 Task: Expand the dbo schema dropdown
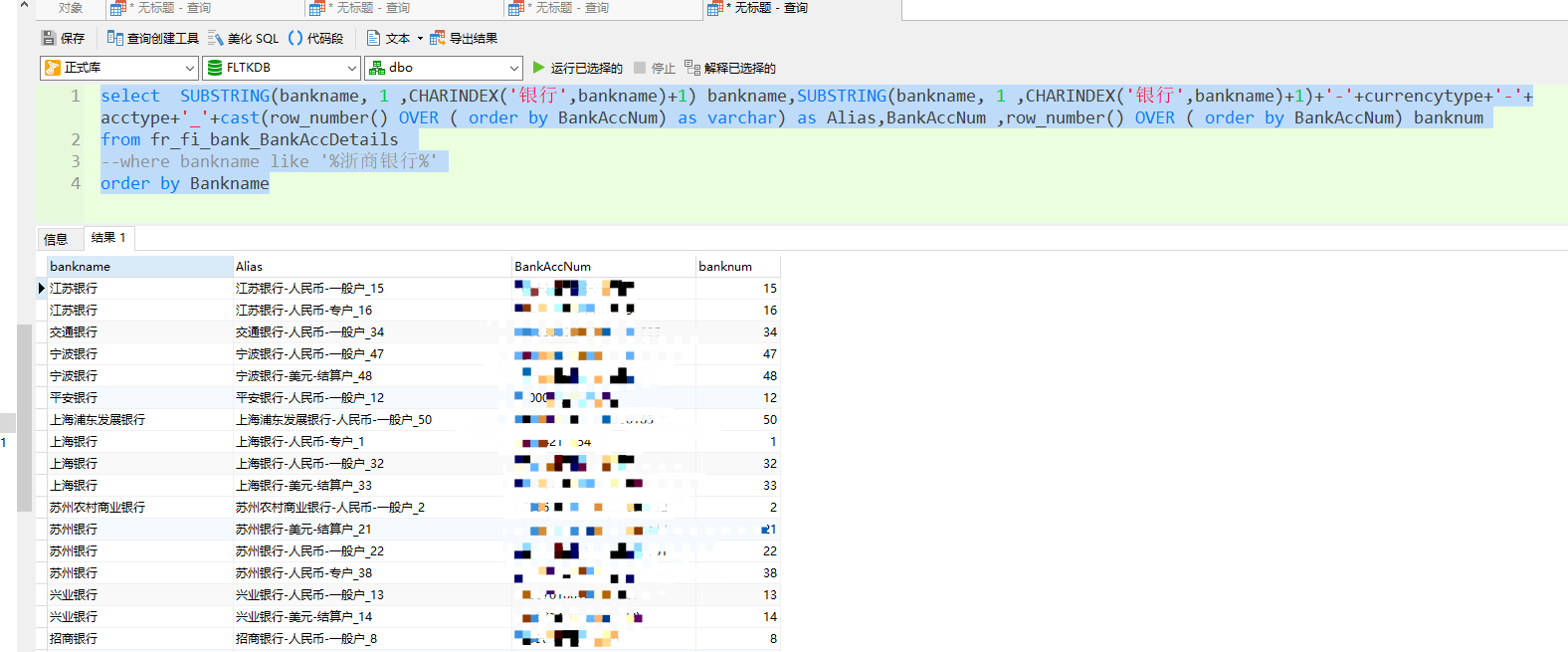[x=513, y=68]
